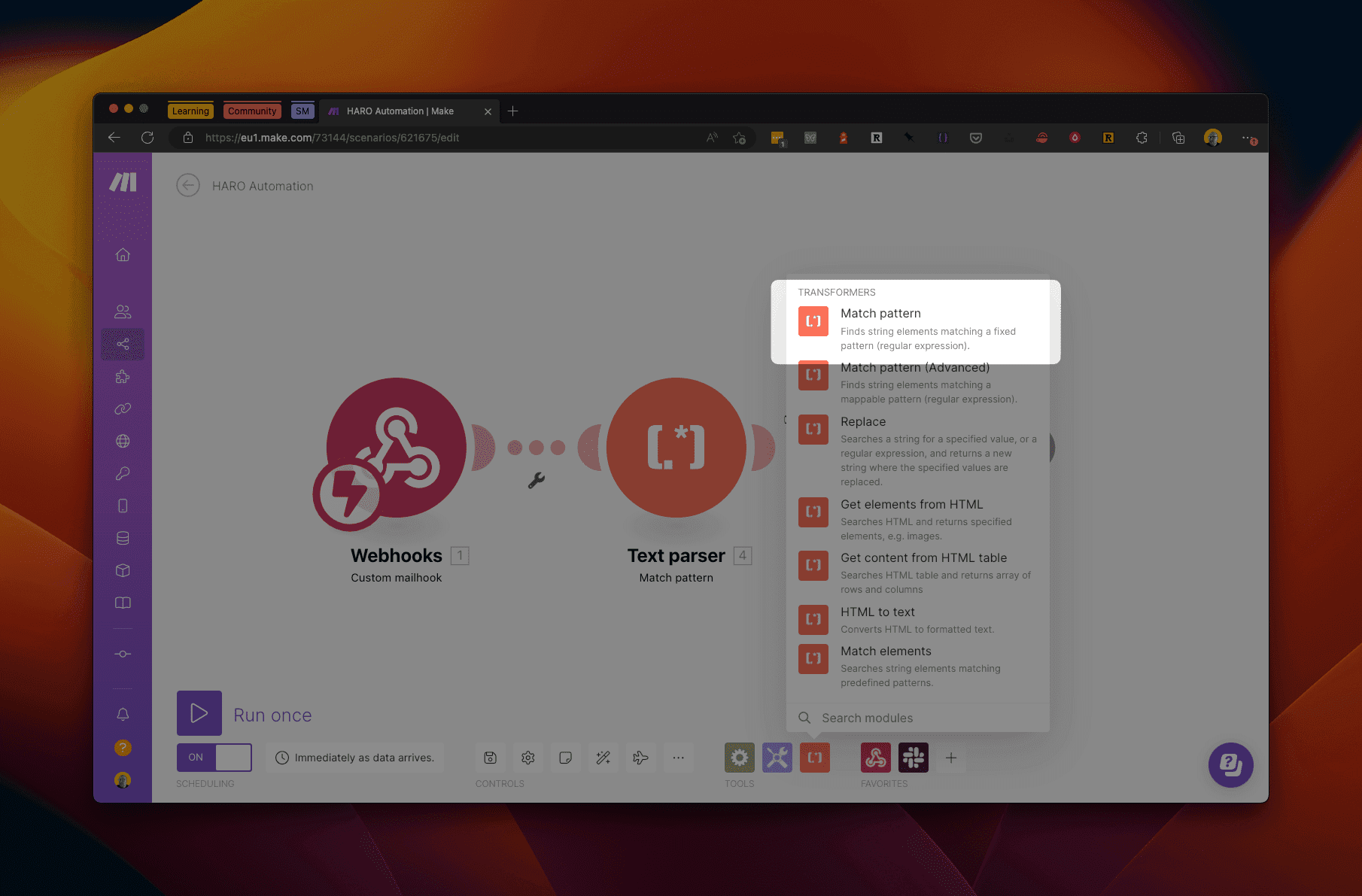Click the Webhooks Custom mailhook module
The height and width of the screenshot is (896, 1362).
tap(396, 449)
